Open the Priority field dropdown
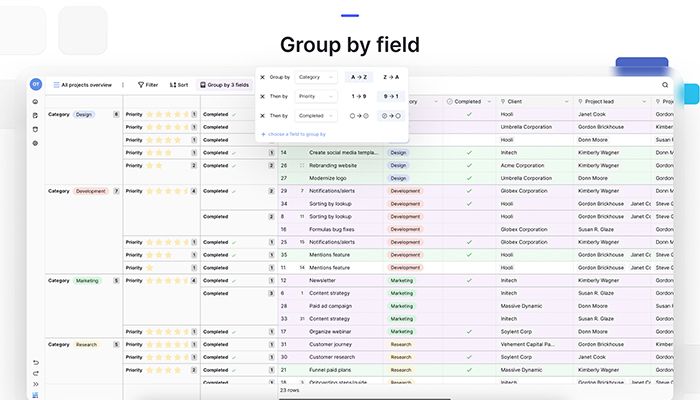Screen dimensions: 700x400 317,96
